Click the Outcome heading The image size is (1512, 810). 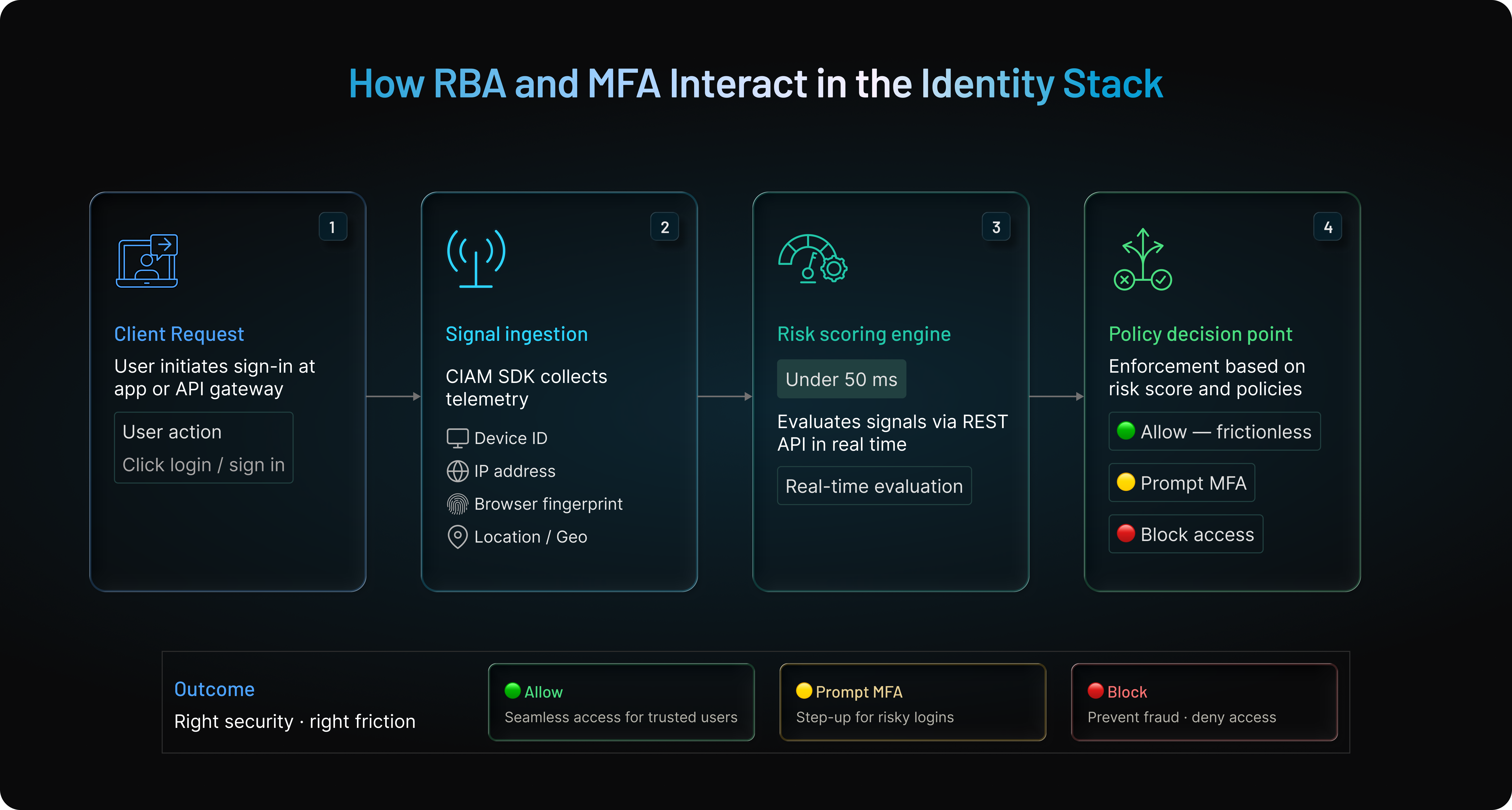(214, 689)
